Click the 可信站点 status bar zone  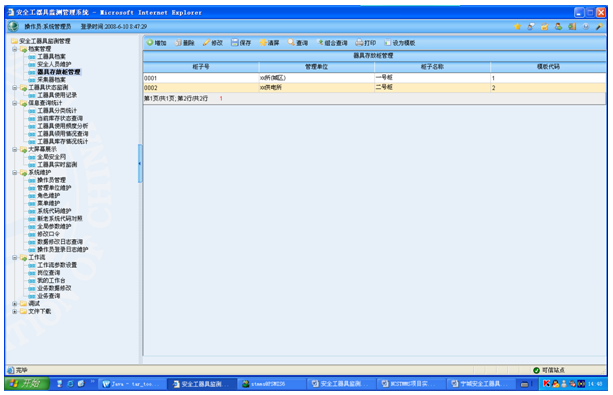pyautogui.click(x=549, y=370)
